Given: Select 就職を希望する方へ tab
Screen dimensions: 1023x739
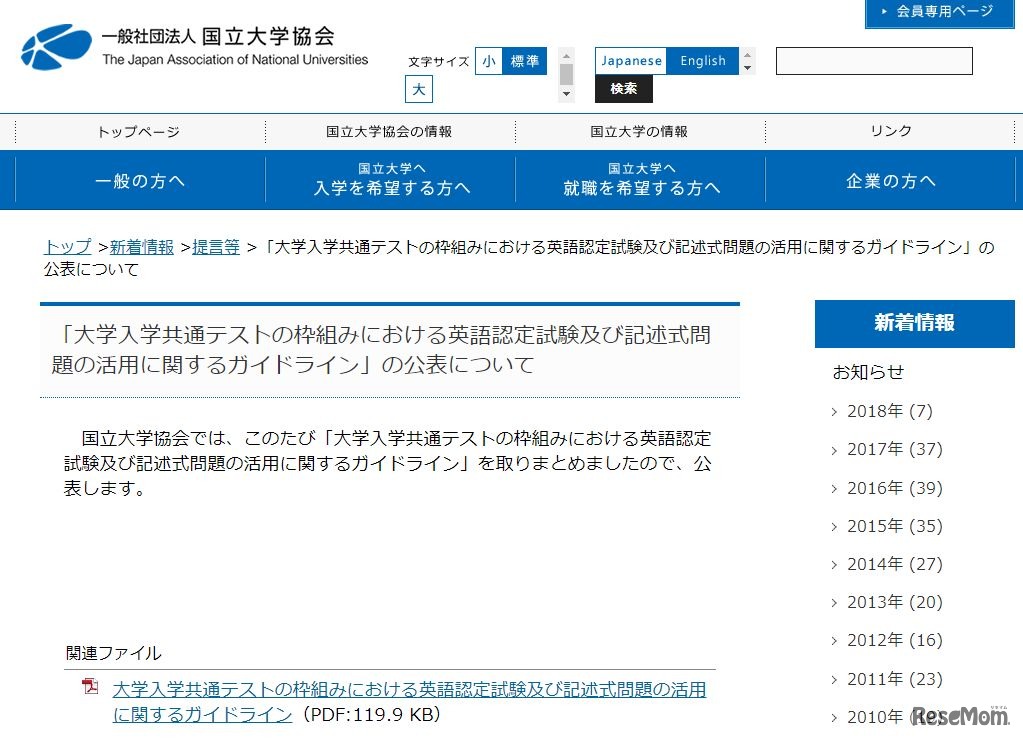Looking at the screenshot, I should [641, 180].
